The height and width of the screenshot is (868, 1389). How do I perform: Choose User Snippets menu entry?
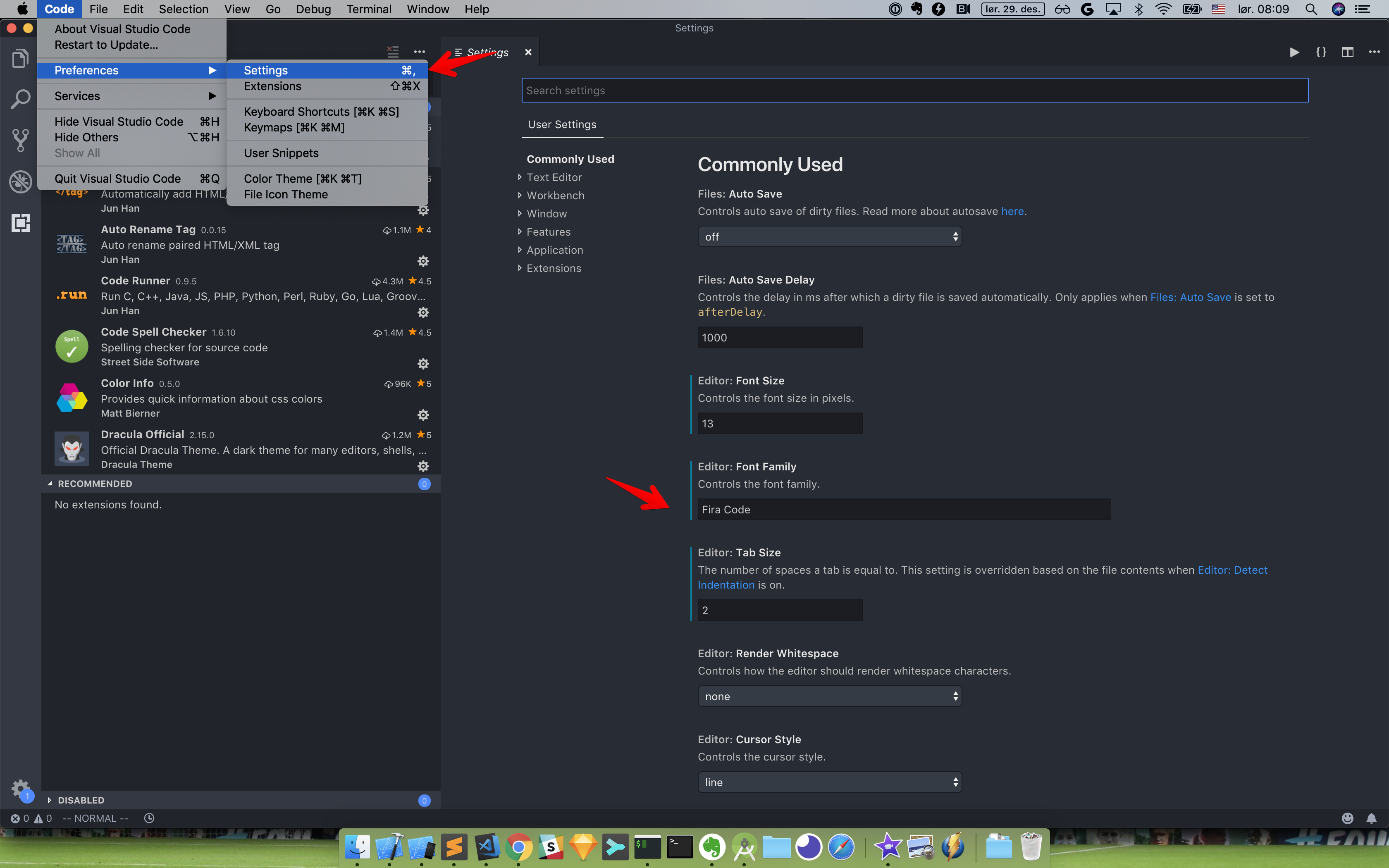pyautogui.click(x=327, y=153)
